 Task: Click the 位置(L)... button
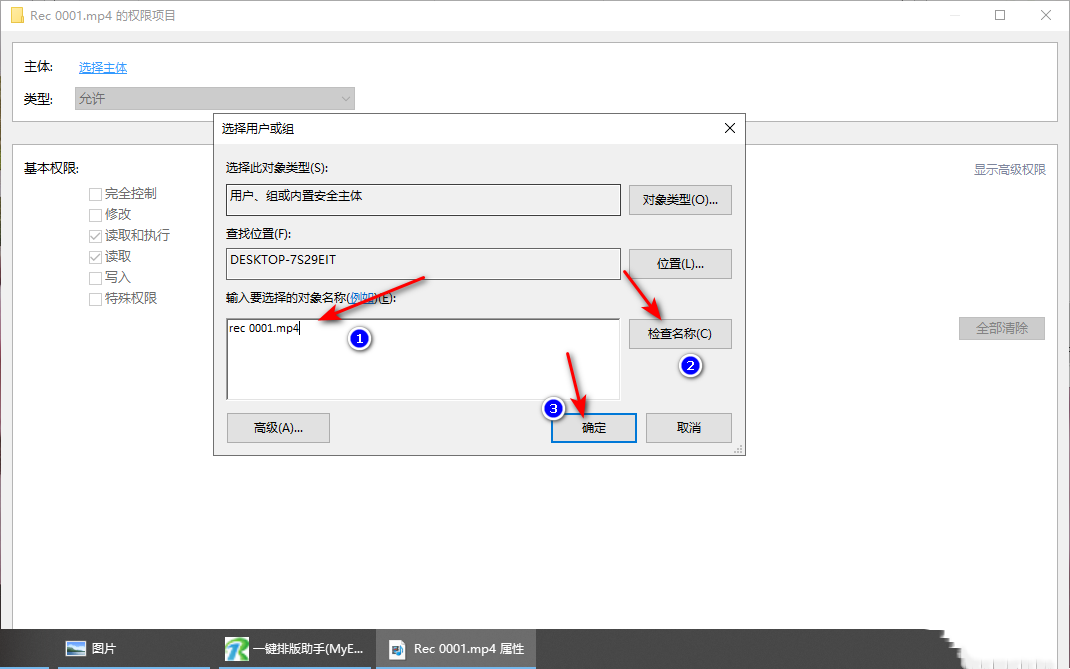click(680, 264)
